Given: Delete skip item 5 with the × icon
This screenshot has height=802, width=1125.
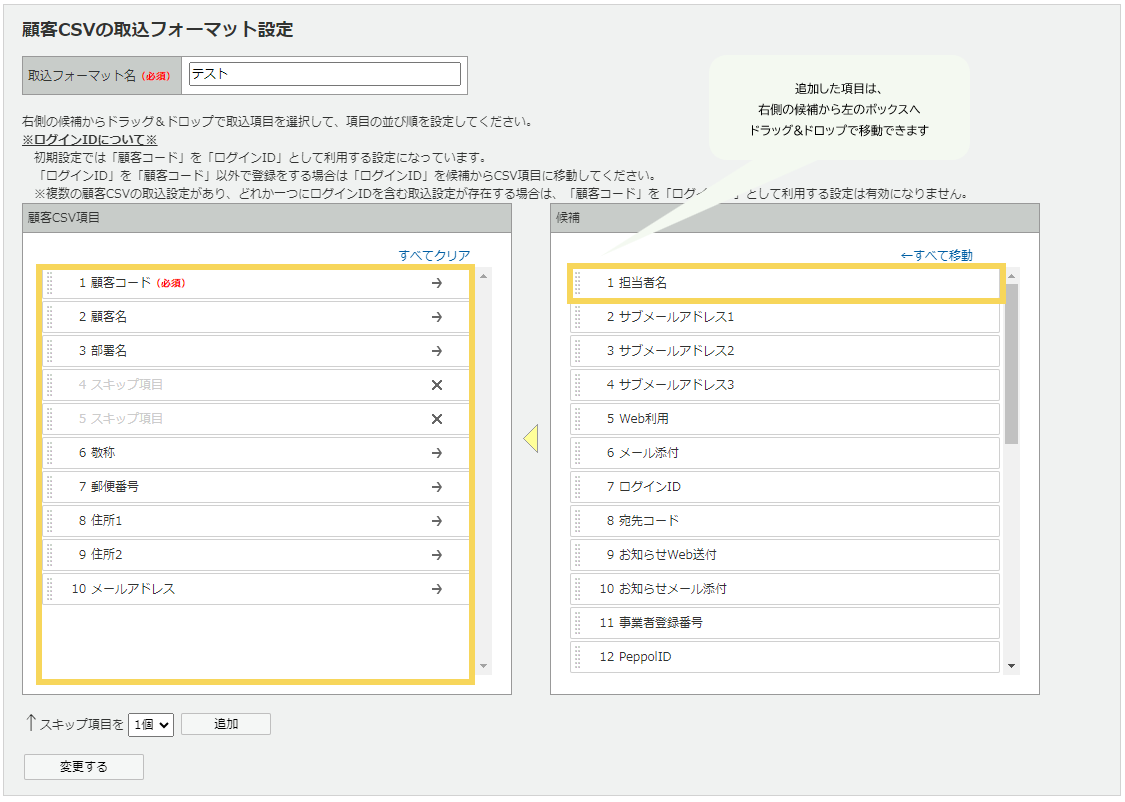Looking at the screenshot, I should click(437, 419).
